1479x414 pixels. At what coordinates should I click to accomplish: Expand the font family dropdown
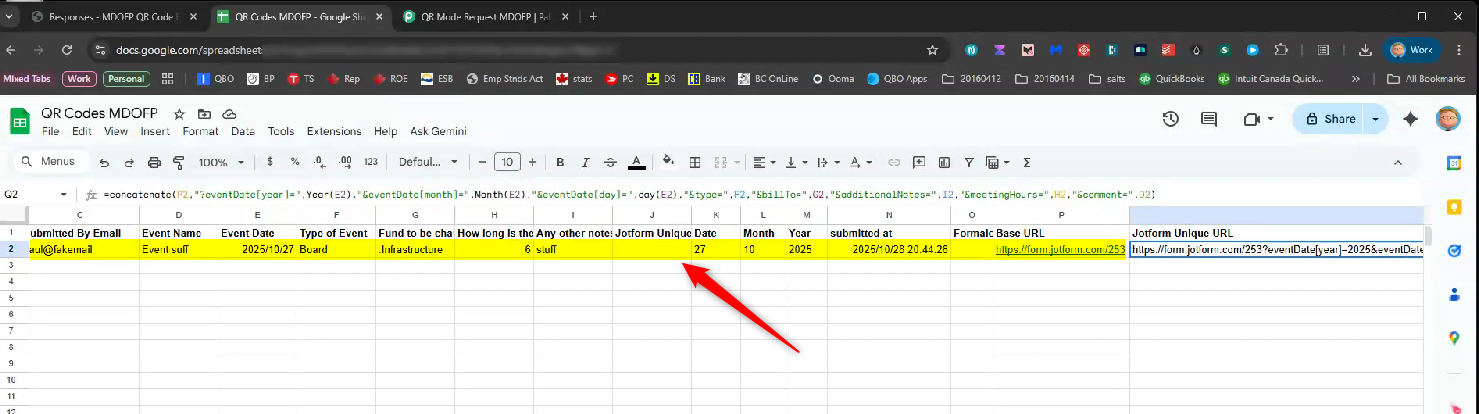coord(427,162)
